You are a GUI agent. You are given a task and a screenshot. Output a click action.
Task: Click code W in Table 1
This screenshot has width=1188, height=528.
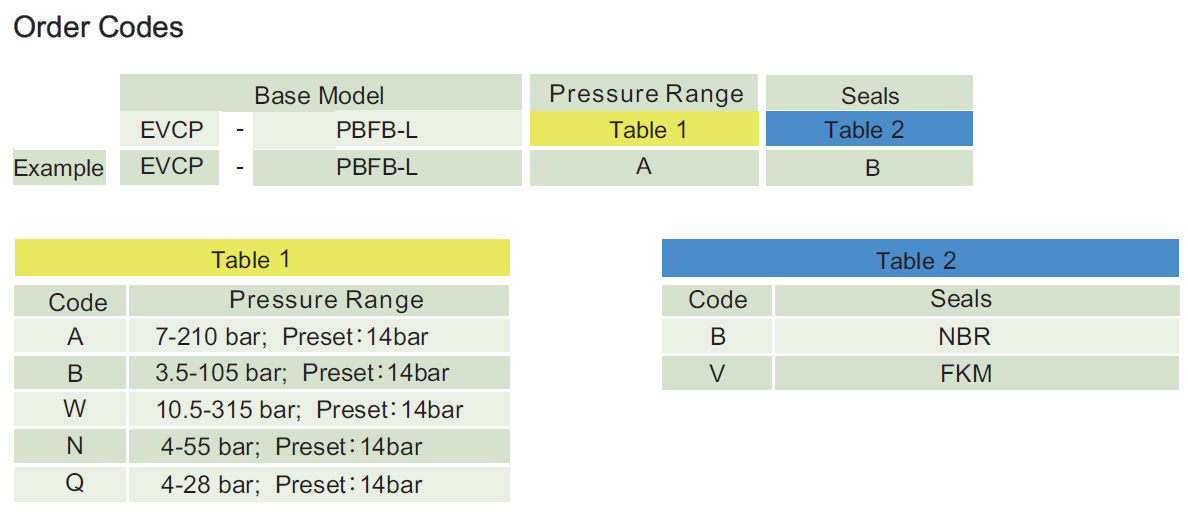tap(74, 409)
